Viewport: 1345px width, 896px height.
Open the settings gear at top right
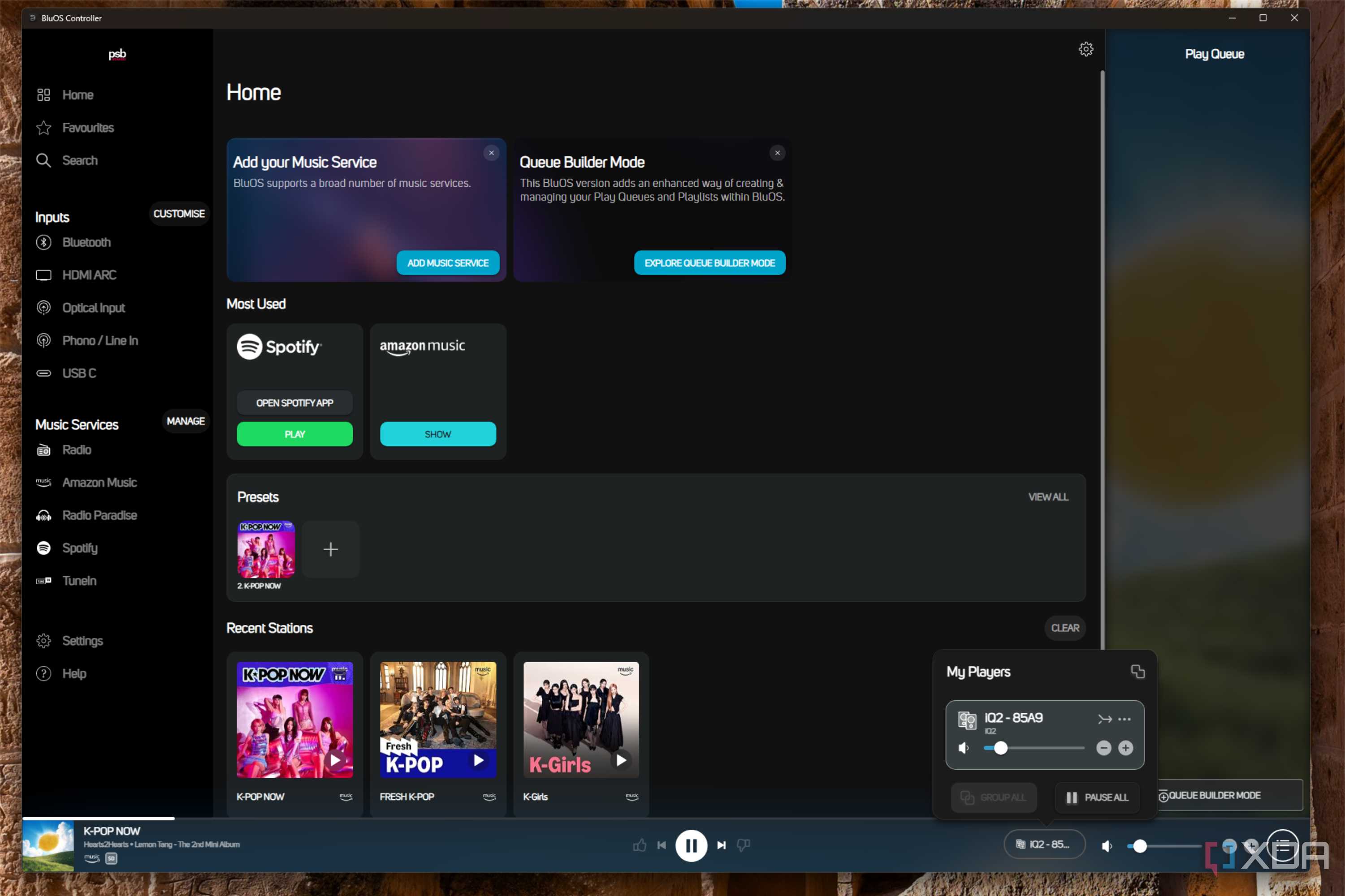click(x=1086, y=49)
